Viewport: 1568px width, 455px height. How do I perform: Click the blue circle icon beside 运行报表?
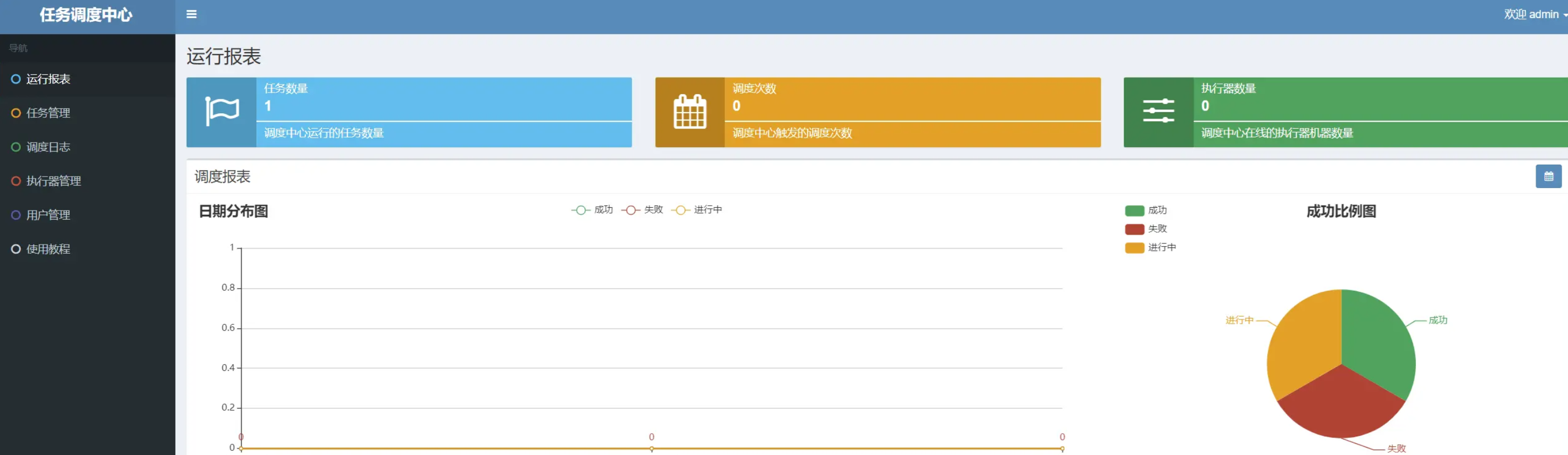coord(16,79)
